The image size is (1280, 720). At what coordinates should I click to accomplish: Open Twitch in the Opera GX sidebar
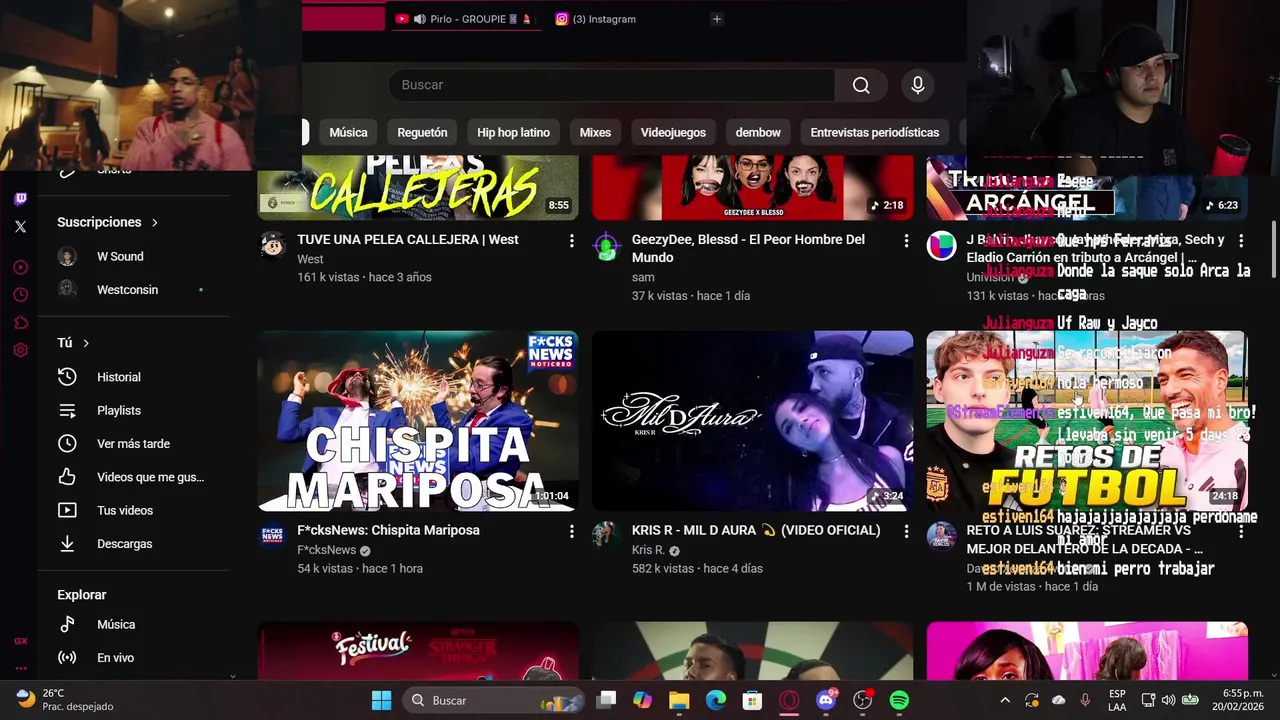point(20,199)
